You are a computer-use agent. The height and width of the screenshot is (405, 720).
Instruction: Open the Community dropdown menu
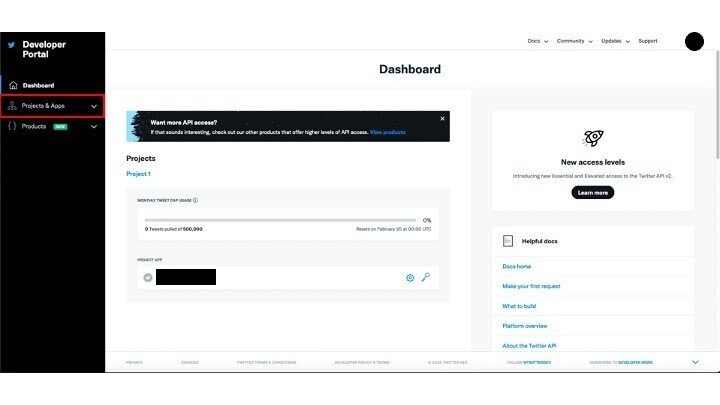[x=574, y=41]
